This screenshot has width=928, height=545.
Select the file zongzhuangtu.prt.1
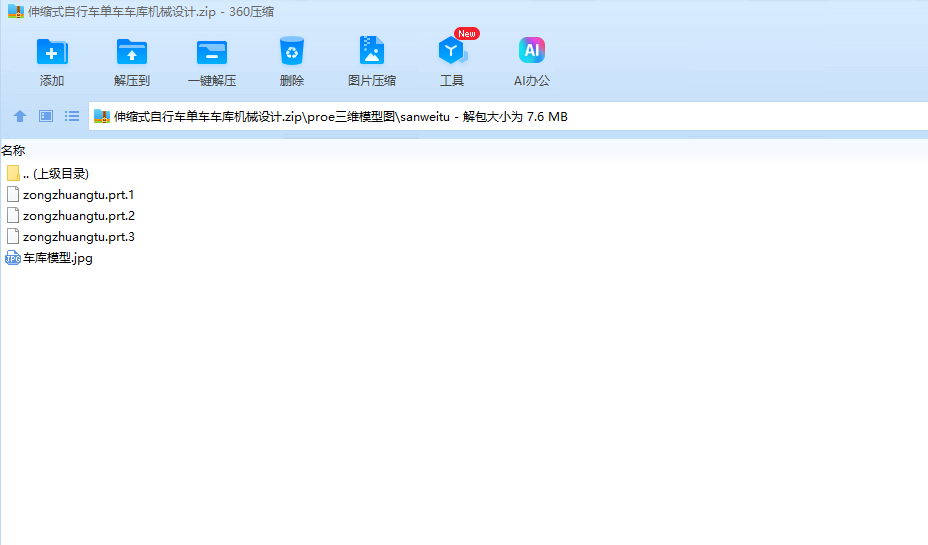click(x=79, y=195)
